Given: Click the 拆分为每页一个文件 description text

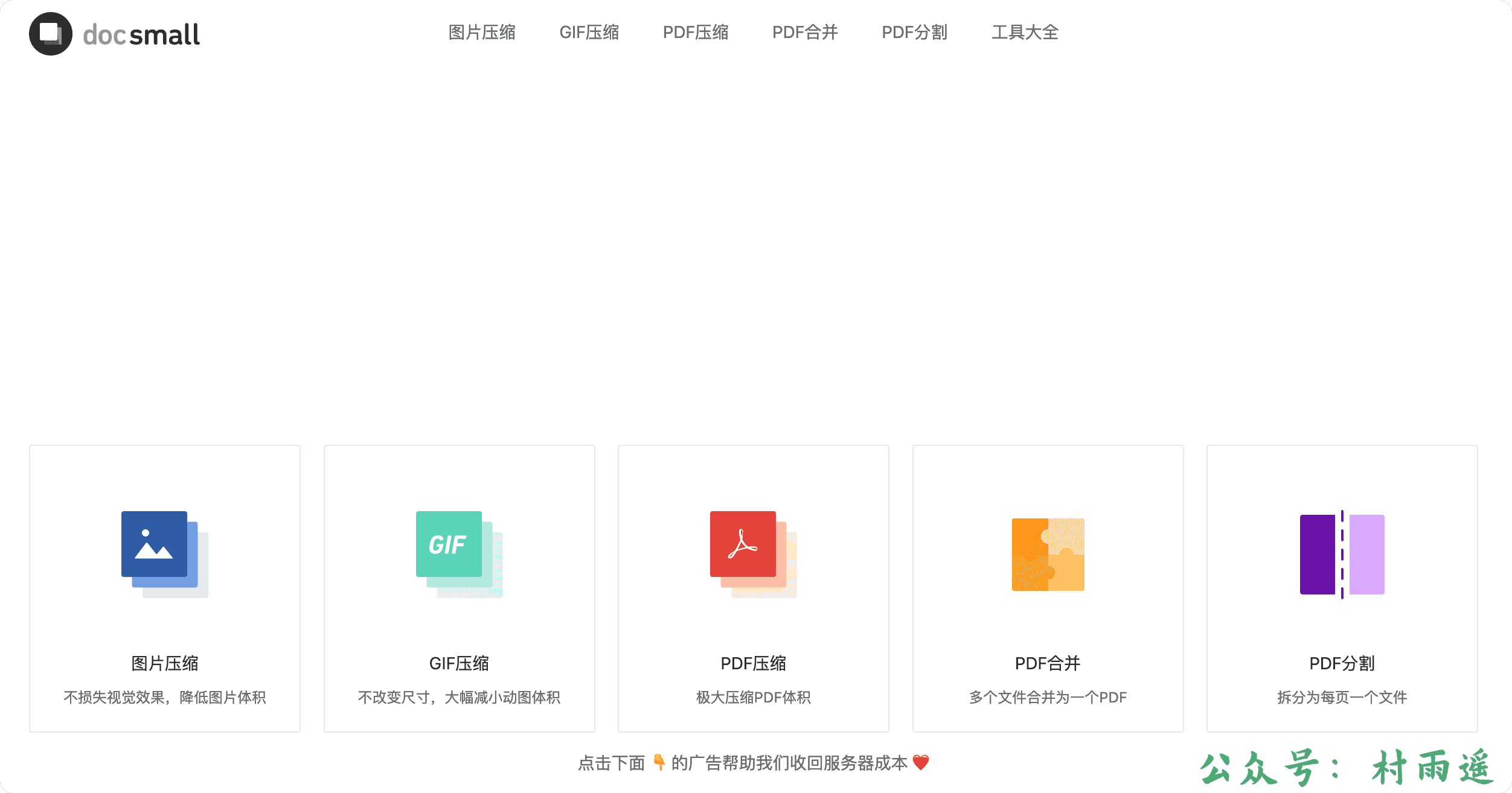Looking at the screenshot, I should (1342, 697).
